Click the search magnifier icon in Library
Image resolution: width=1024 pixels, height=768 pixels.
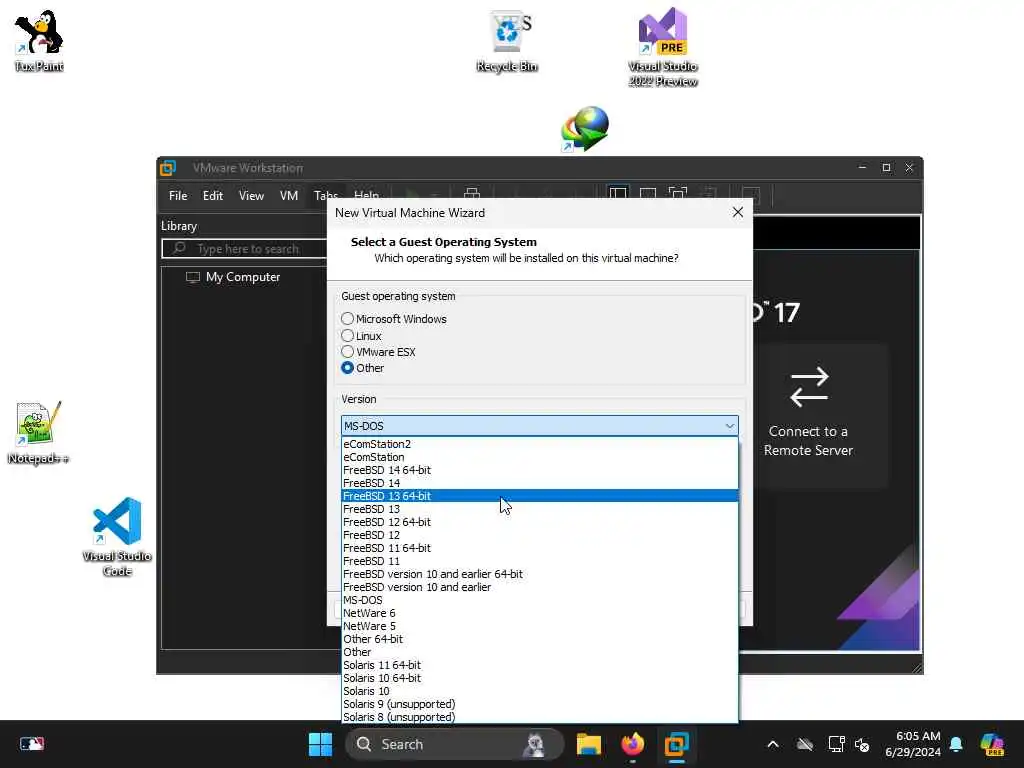click(180, 248)
